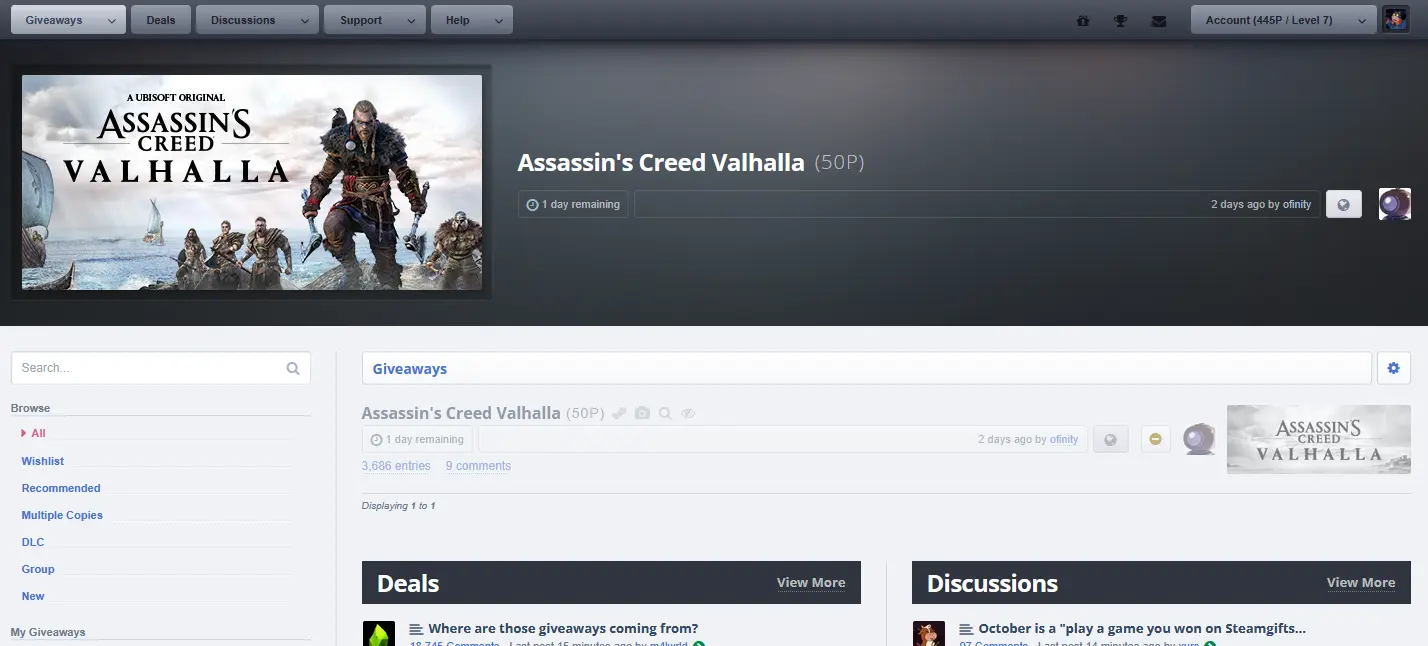The height and width of the screenshot is (646, 1428).
Task: Select Recommended in the Browse sidebar
Action: [61, 488]
